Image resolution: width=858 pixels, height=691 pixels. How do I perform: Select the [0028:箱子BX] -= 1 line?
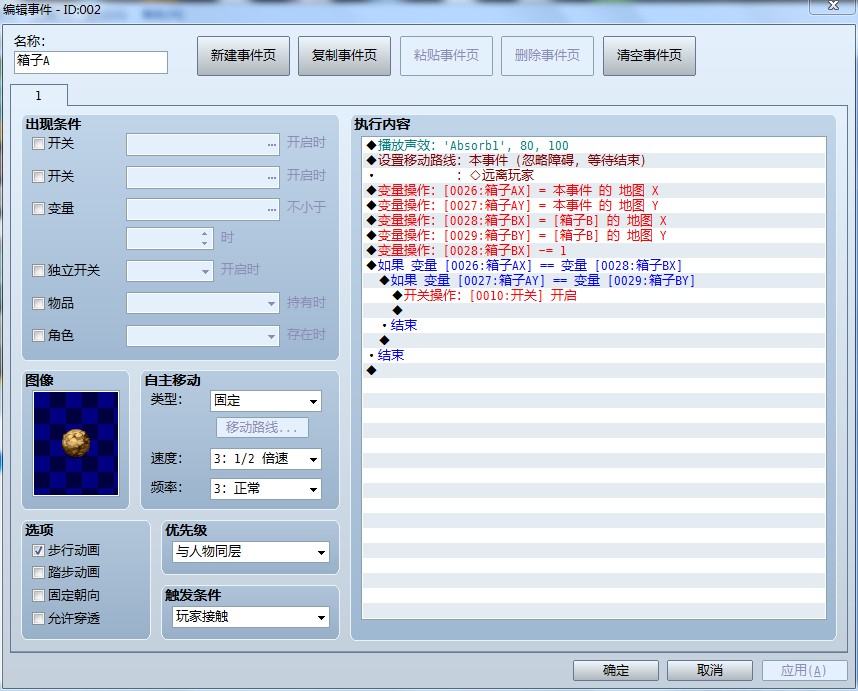click(x=594, y=251)
